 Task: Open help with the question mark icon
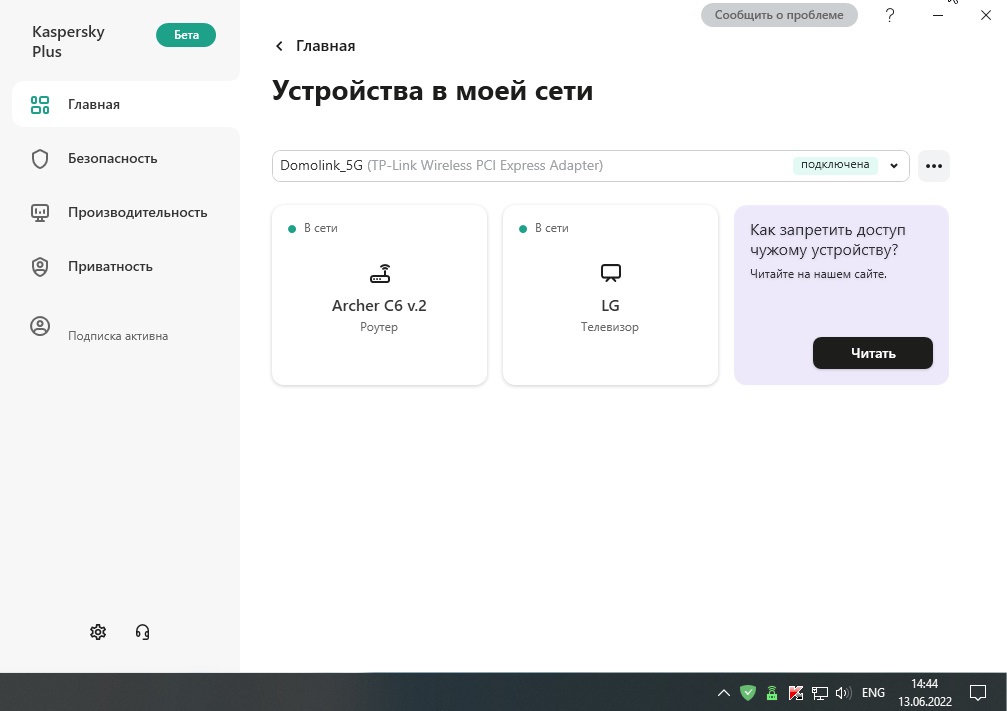pyautogui.click(x=889, y=15)
